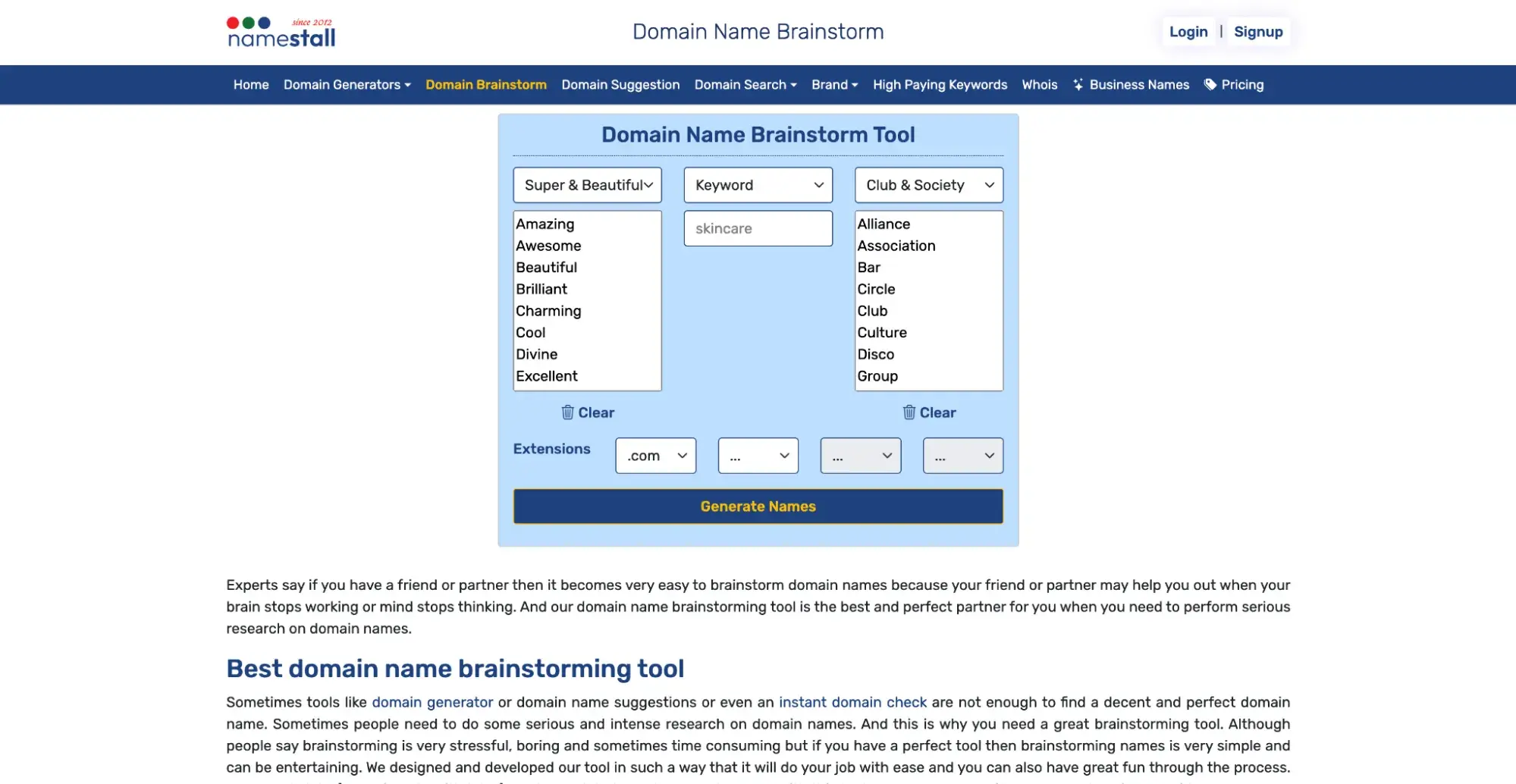This screenshot has height=784, width=1516.
Task: Click the tag icon beside Pricing
Action: pos(1210,85)
